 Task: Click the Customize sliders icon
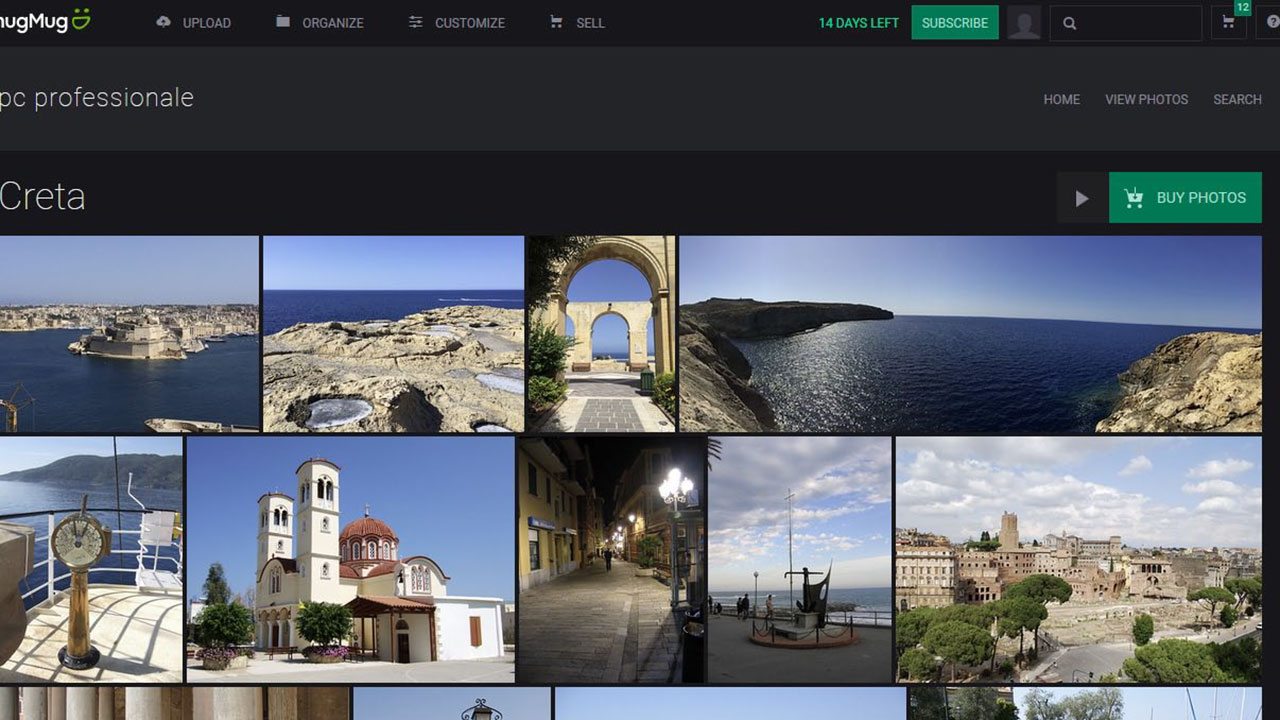click(x=416, y=22)
